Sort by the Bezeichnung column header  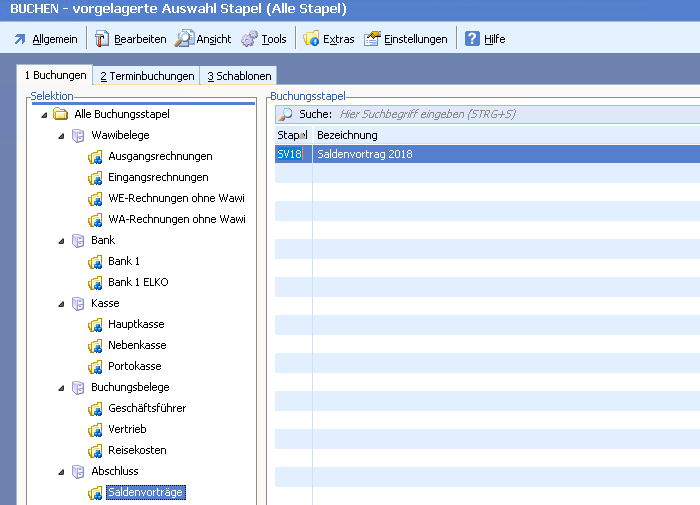pos(347,135)
